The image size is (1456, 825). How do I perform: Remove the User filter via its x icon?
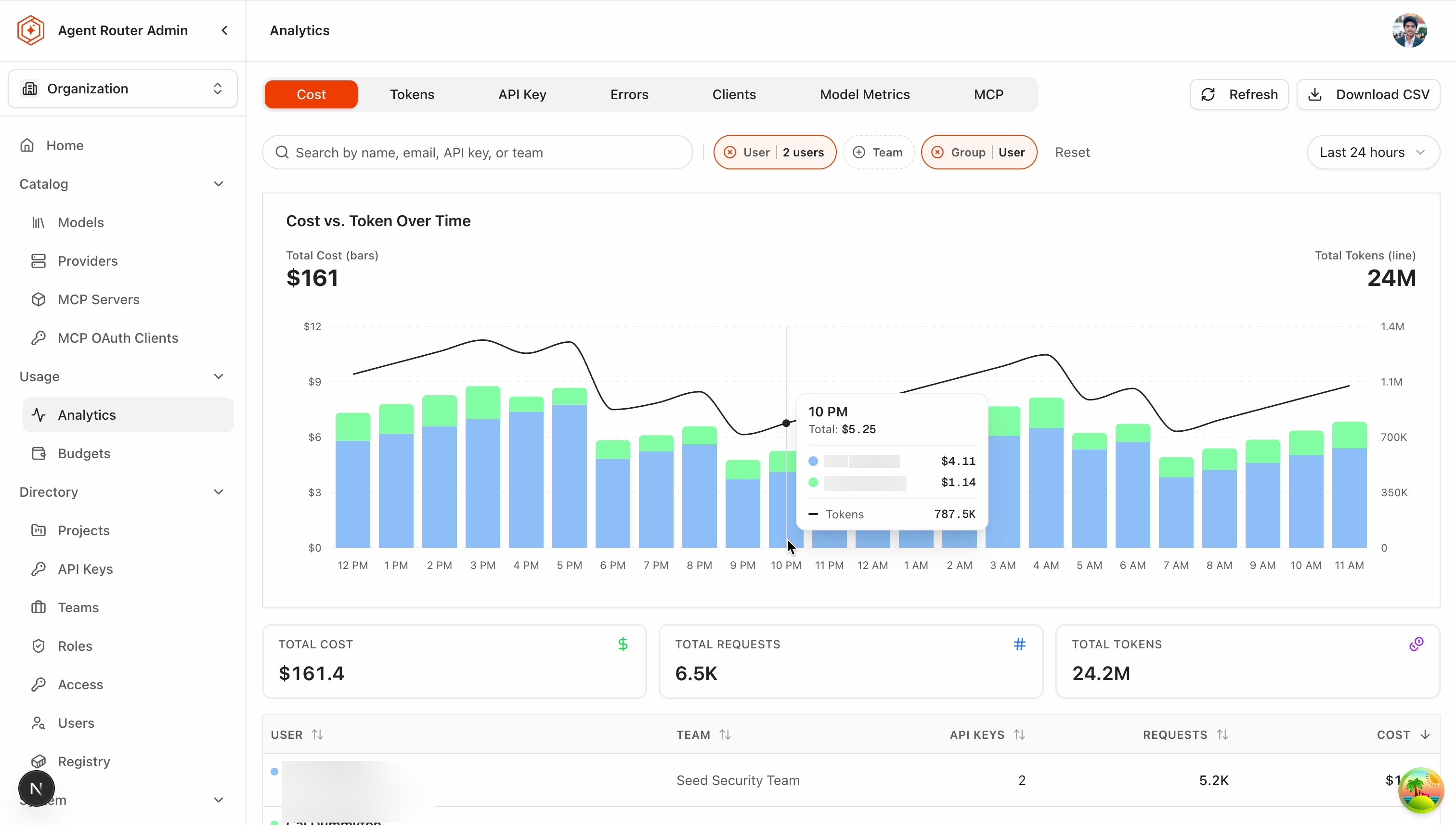point(730,153)
